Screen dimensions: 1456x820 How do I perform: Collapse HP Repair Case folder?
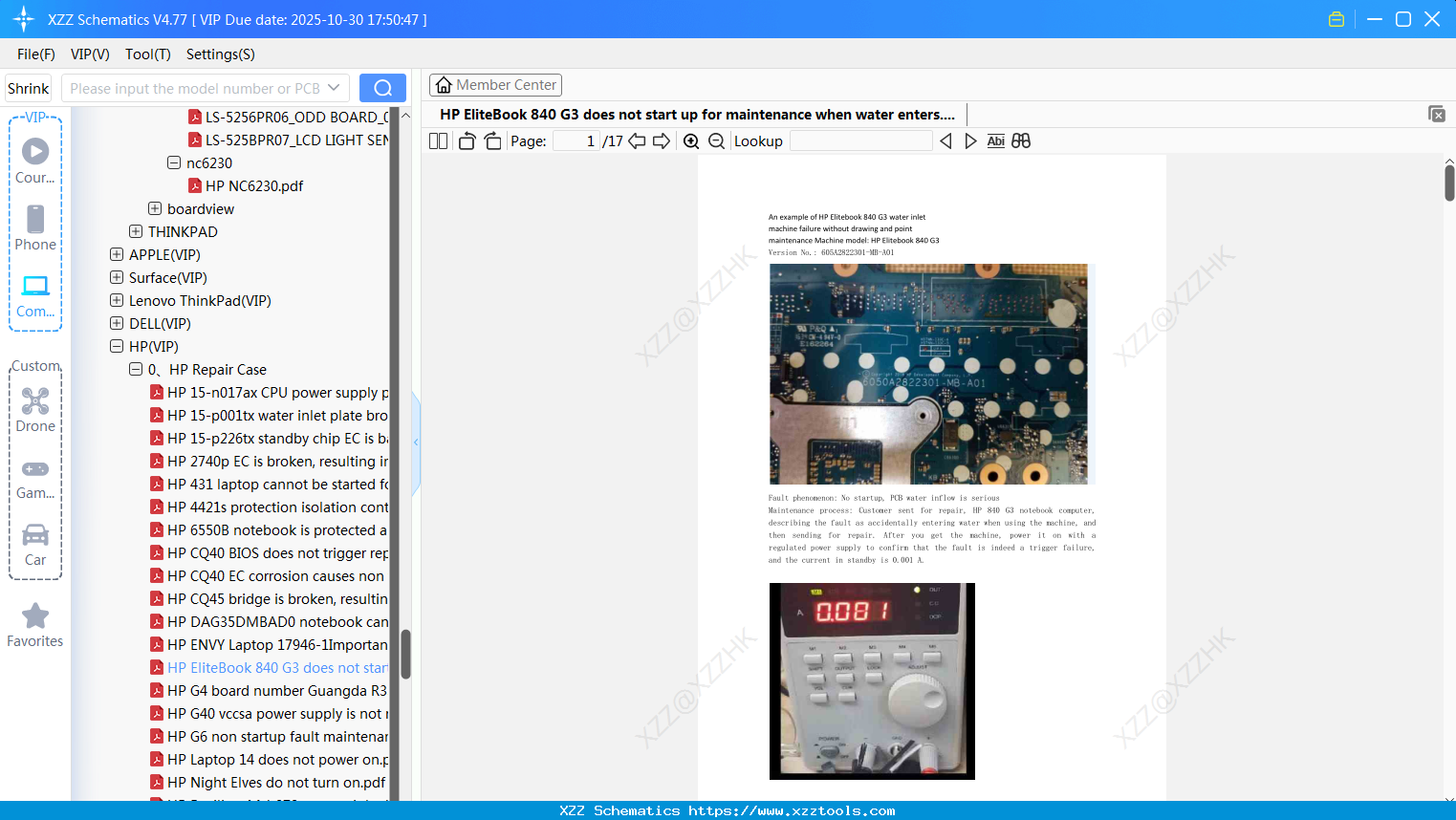click(x=136, y=370)
